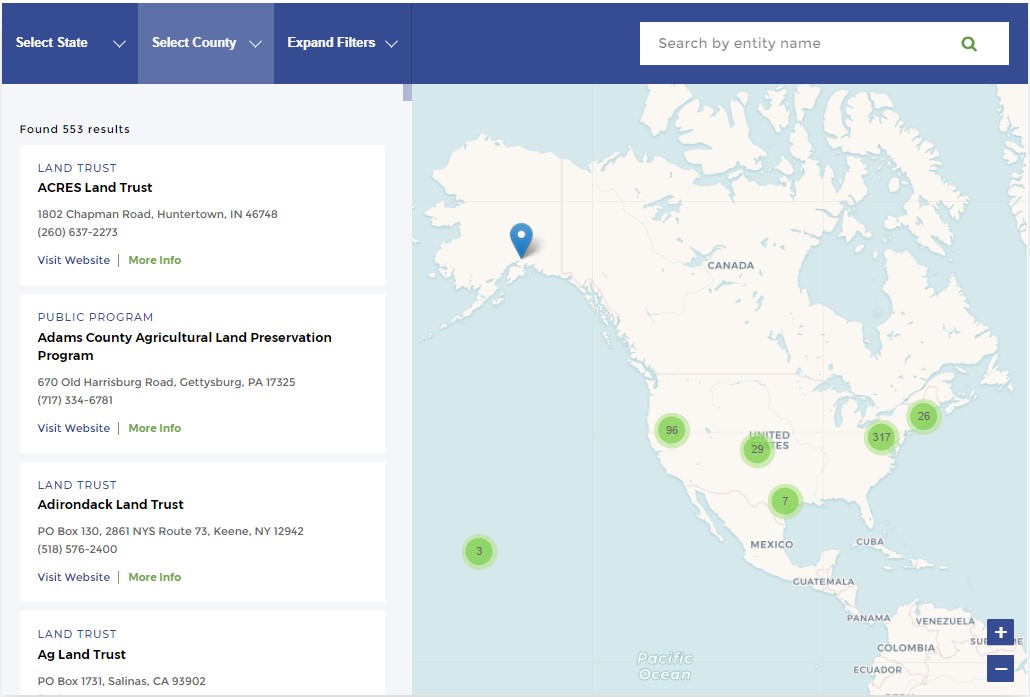Zoom in using the map plus button
Viewport: 1030px width, 697px height.
(1000, 632)
